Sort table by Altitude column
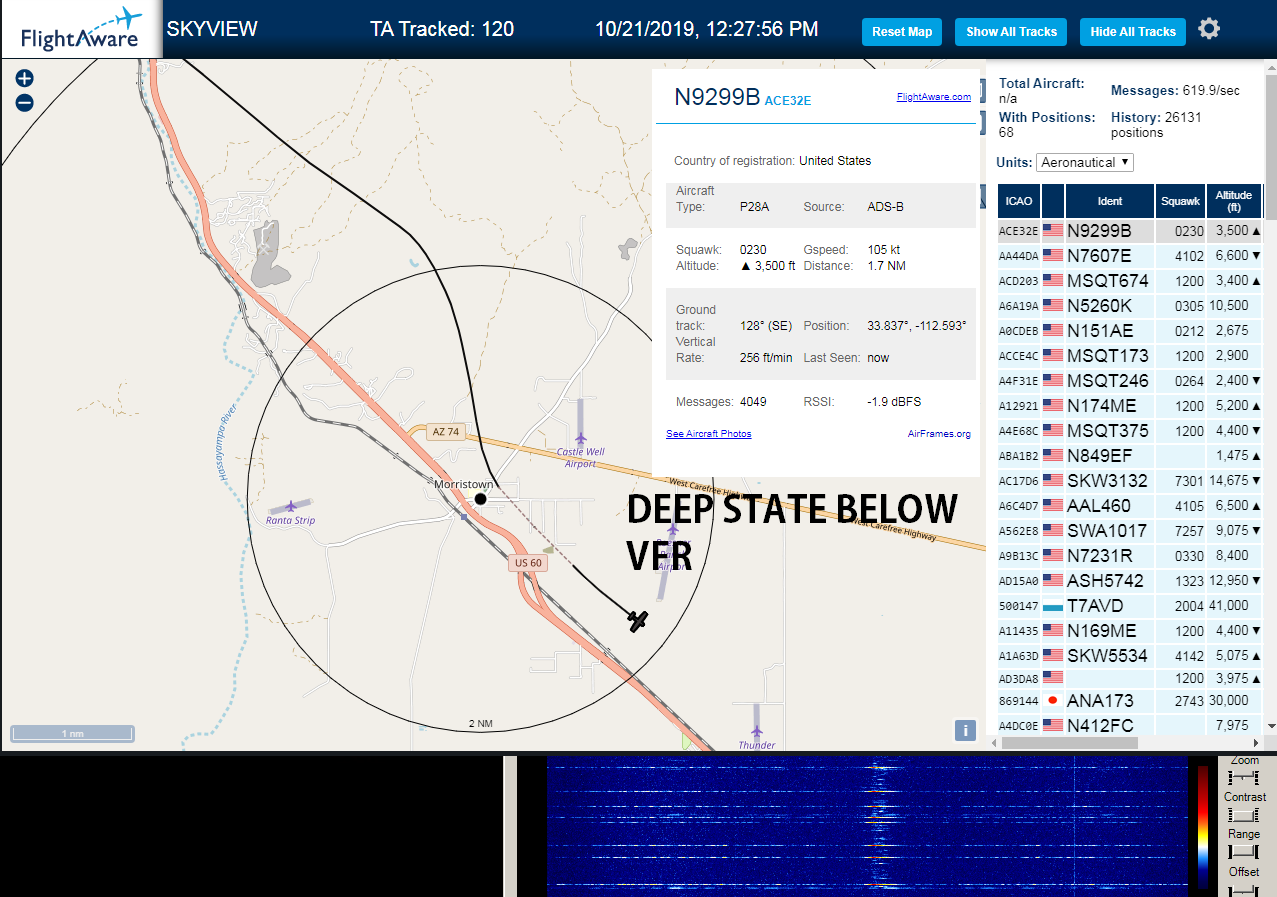 [x=1234, y=201]
